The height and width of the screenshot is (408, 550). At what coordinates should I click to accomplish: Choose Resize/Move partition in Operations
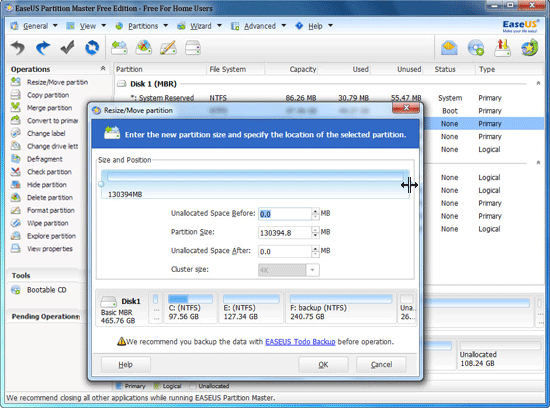[49, 82]
